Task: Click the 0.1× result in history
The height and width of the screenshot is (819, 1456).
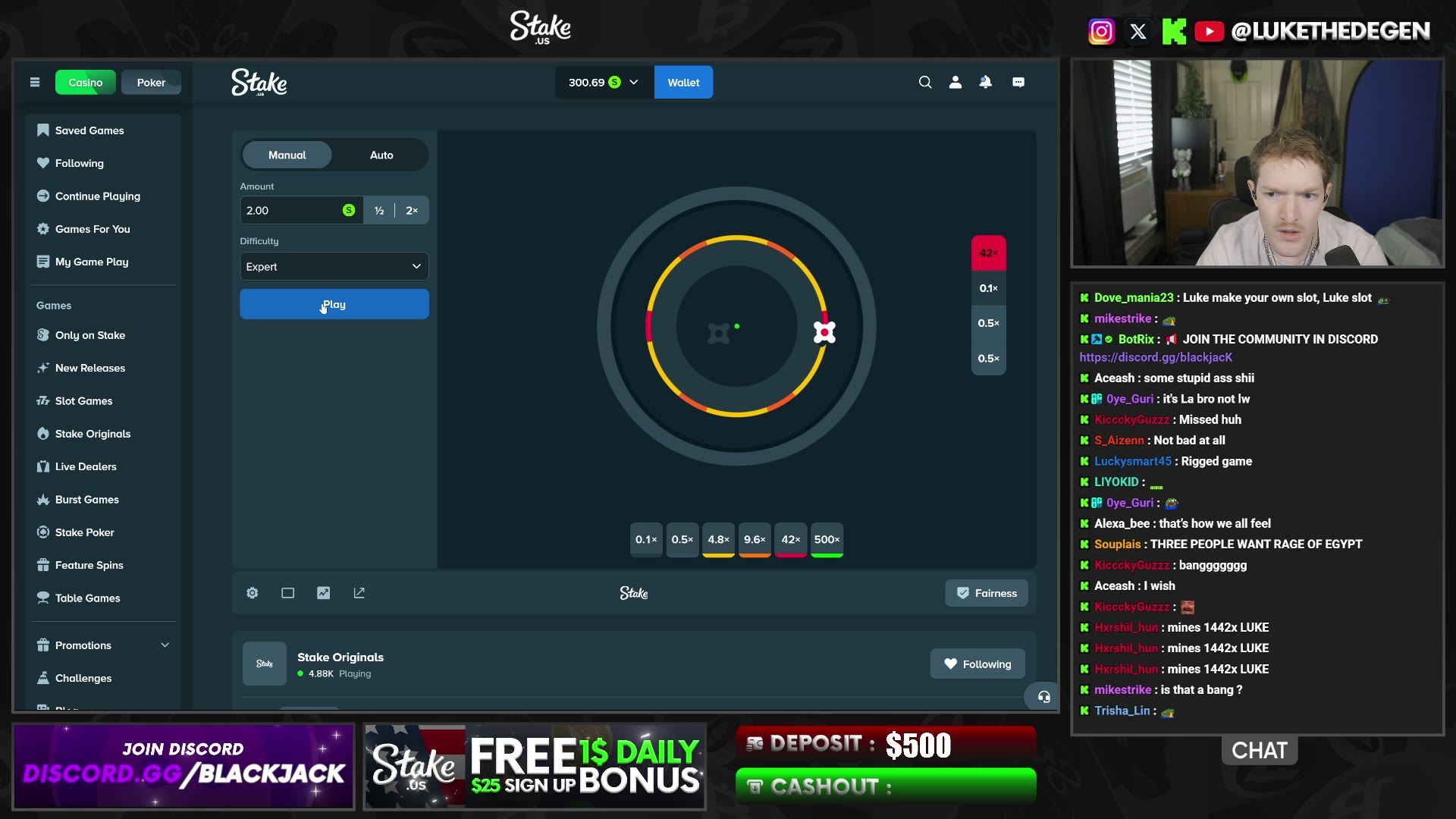Action: [x=989, y=288]
